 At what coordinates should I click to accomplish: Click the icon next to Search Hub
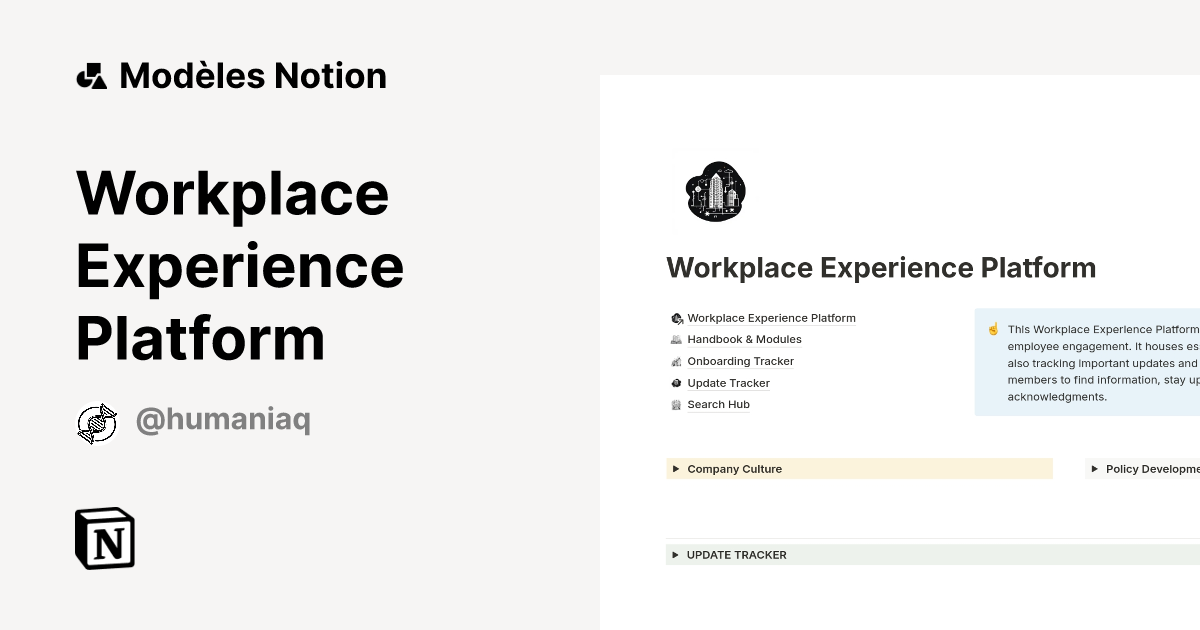click(675, 404)
